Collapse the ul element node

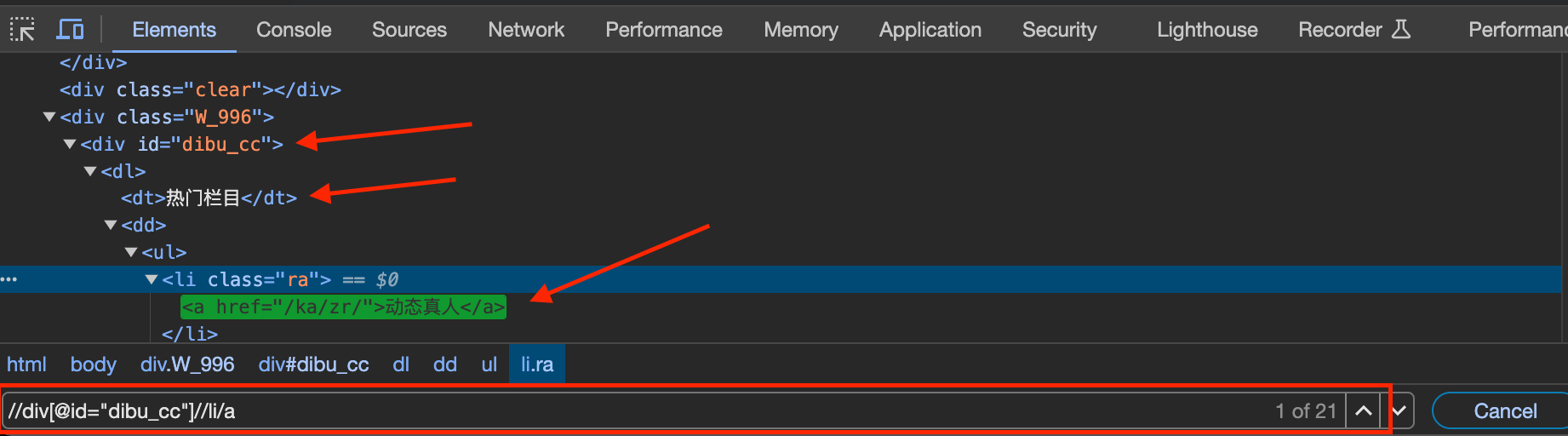[x=131, y=252]
